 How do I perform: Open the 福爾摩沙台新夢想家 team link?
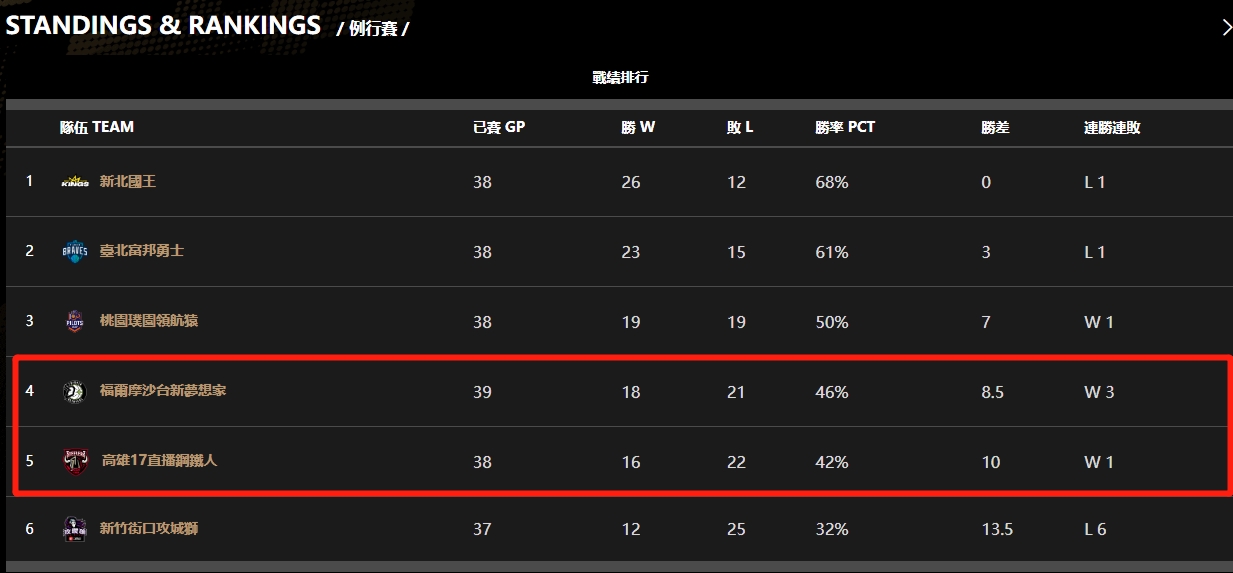click(x=163, y=391)
